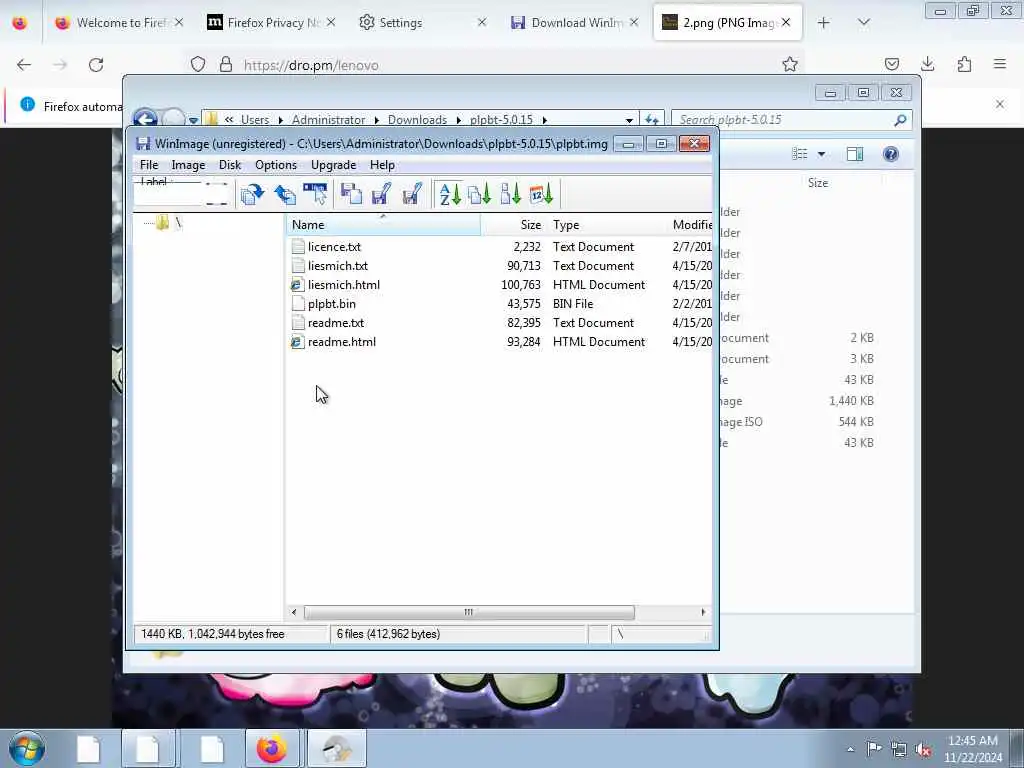Click the scrollbar left arrow in WinImage
The image size is (1024, 768).
pos(294,612)
